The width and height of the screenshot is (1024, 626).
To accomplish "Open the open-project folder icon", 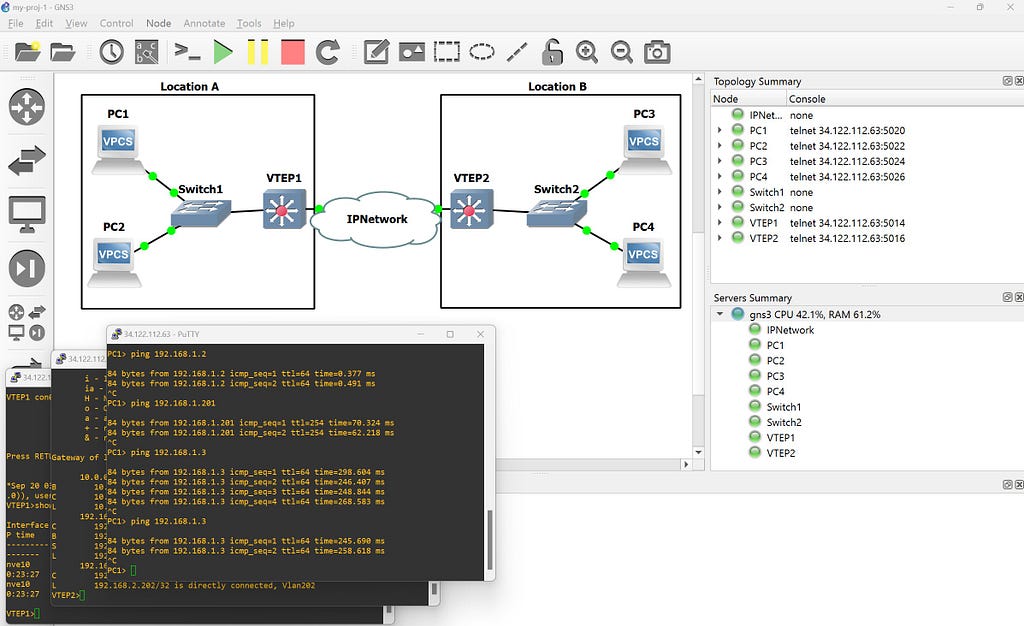I will point(63,52).
